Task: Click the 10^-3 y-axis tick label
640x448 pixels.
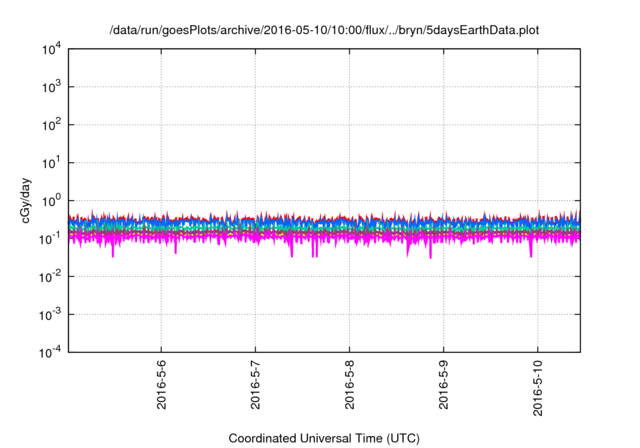Action: pyautogui.click(x=50, y=315)
